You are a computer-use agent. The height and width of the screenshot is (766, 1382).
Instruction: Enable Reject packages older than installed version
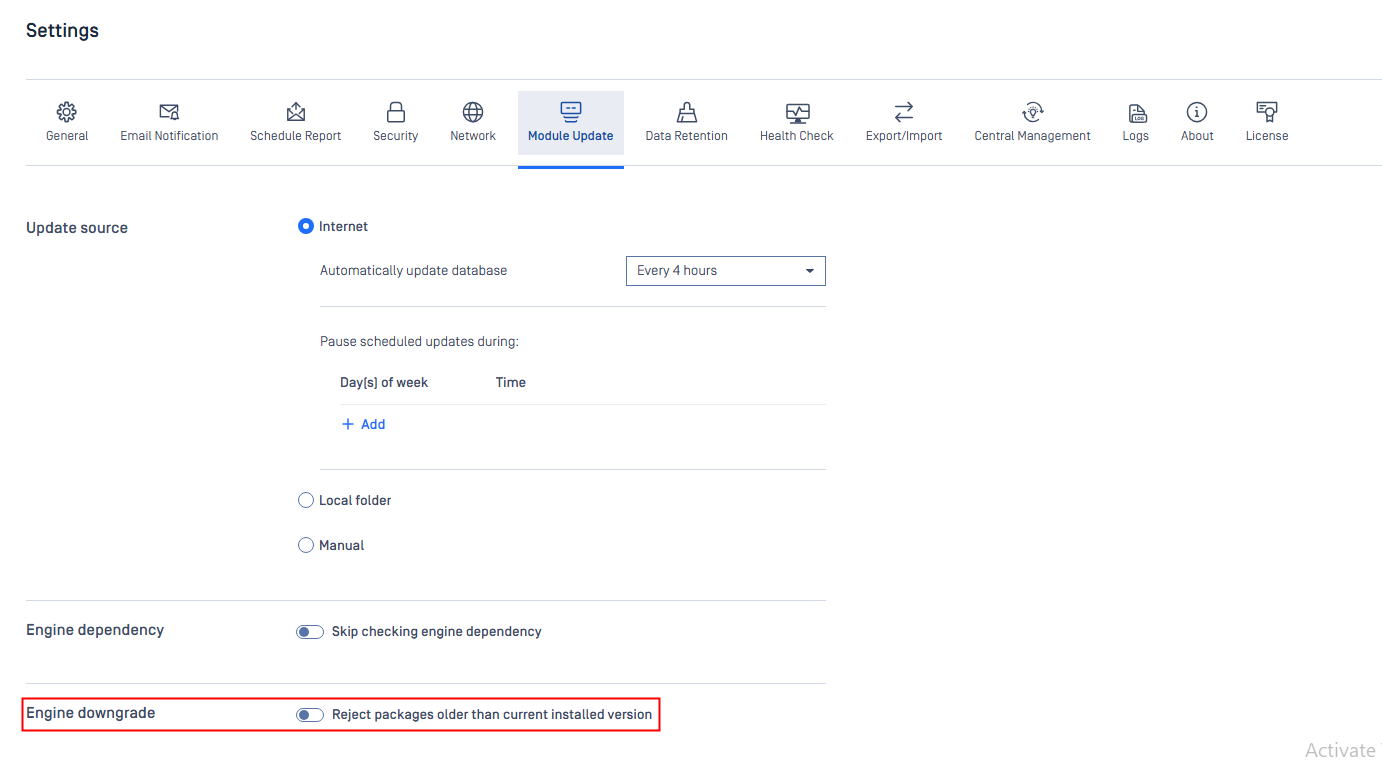point(310,715)
